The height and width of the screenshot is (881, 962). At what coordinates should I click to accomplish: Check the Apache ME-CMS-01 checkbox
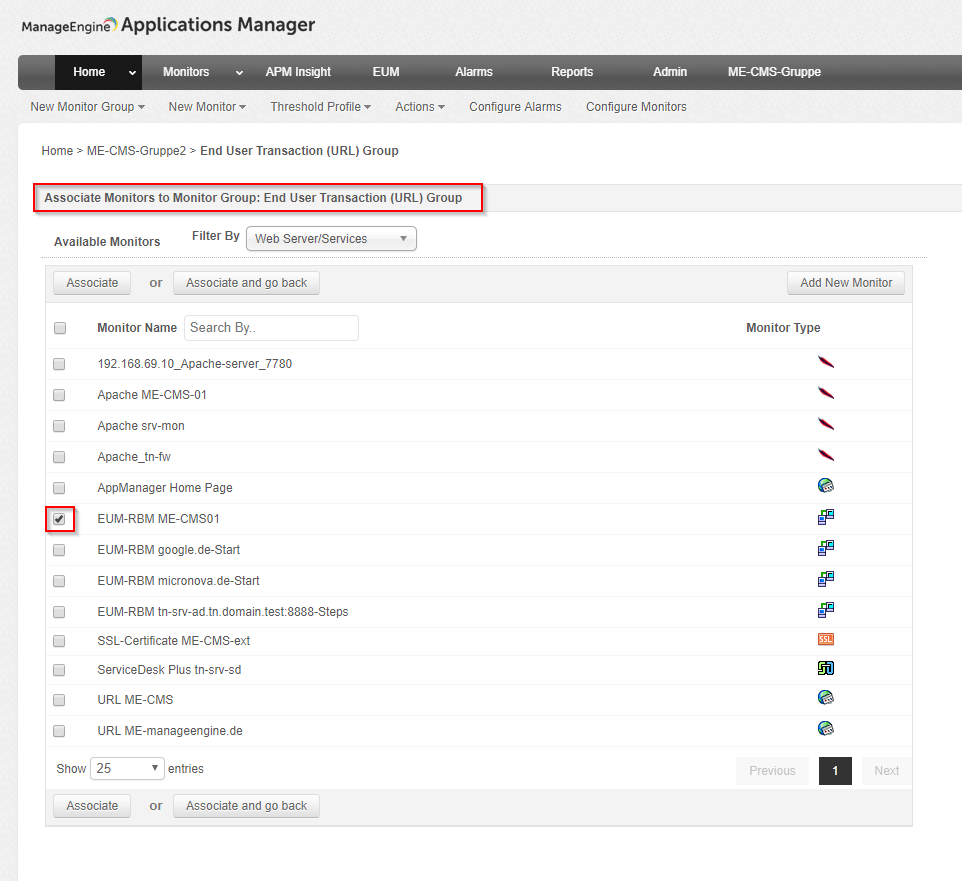(x=59, y=394)
